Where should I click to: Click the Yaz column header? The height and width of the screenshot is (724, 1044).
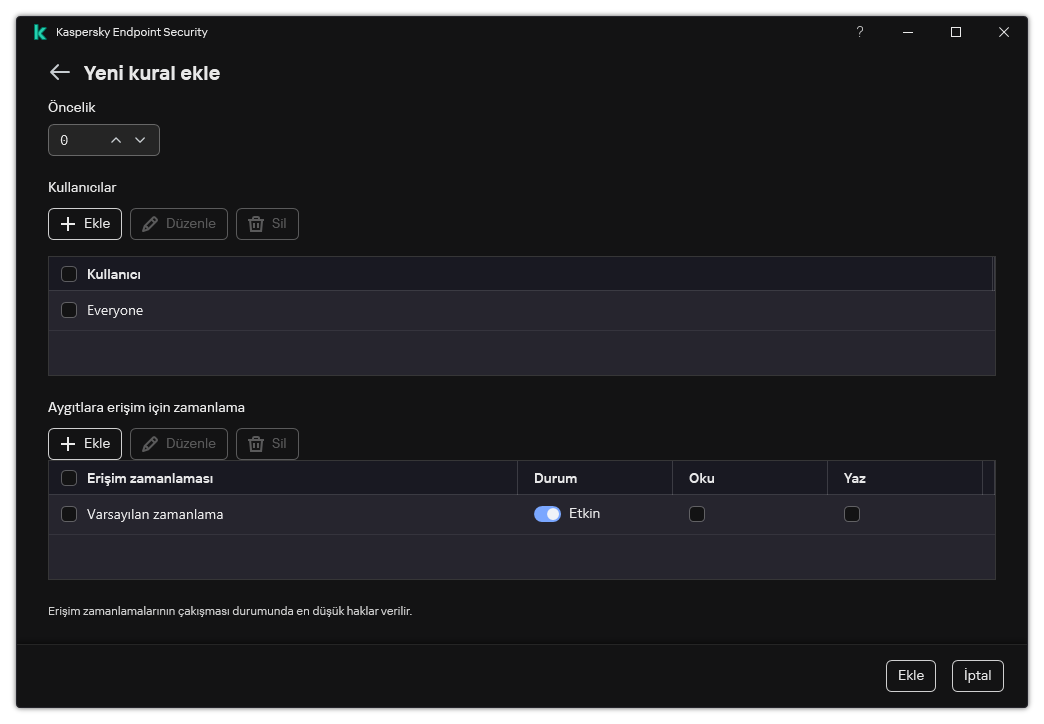point(905,478)
